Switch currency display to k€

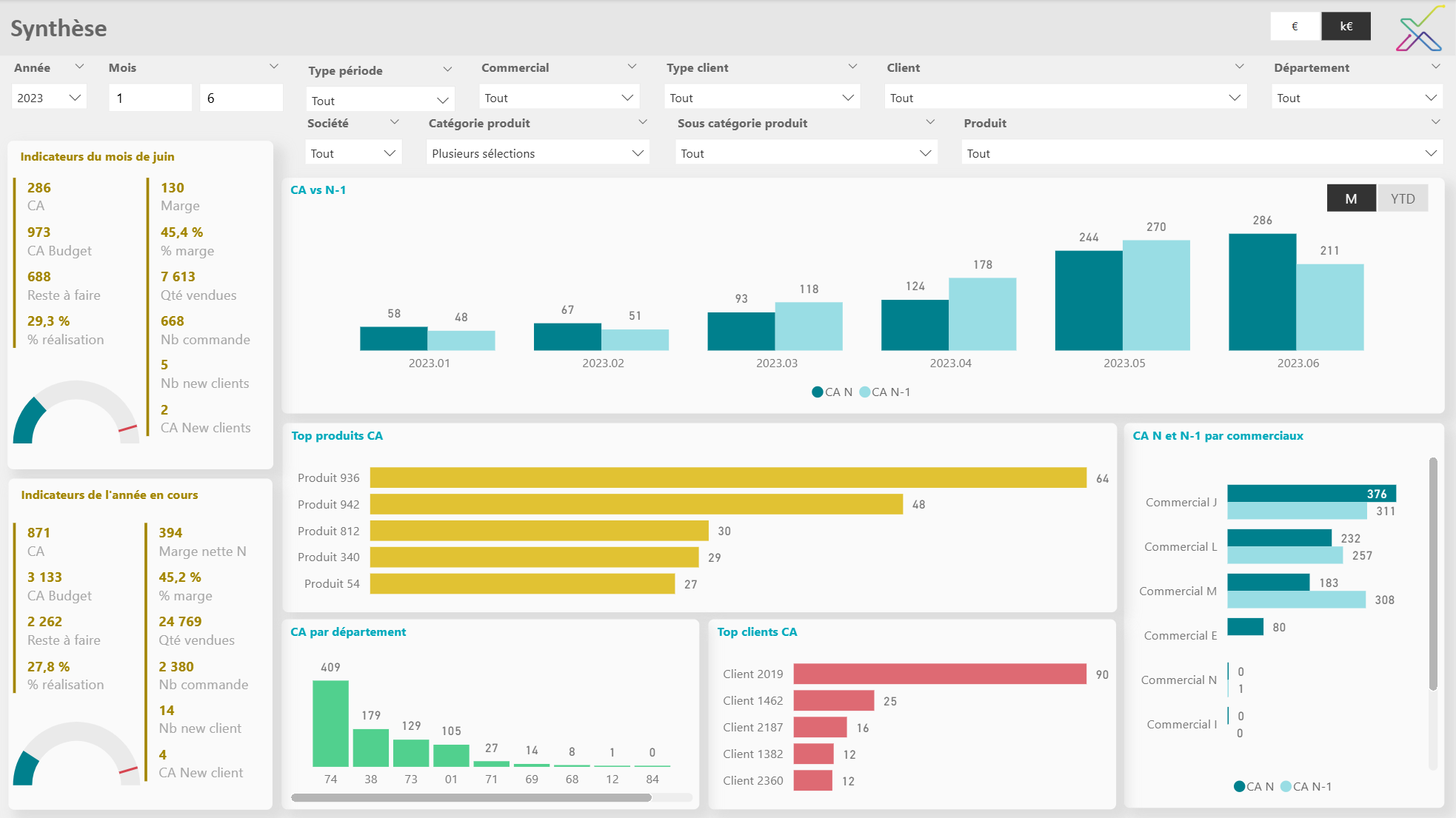tap(1346, 27)
